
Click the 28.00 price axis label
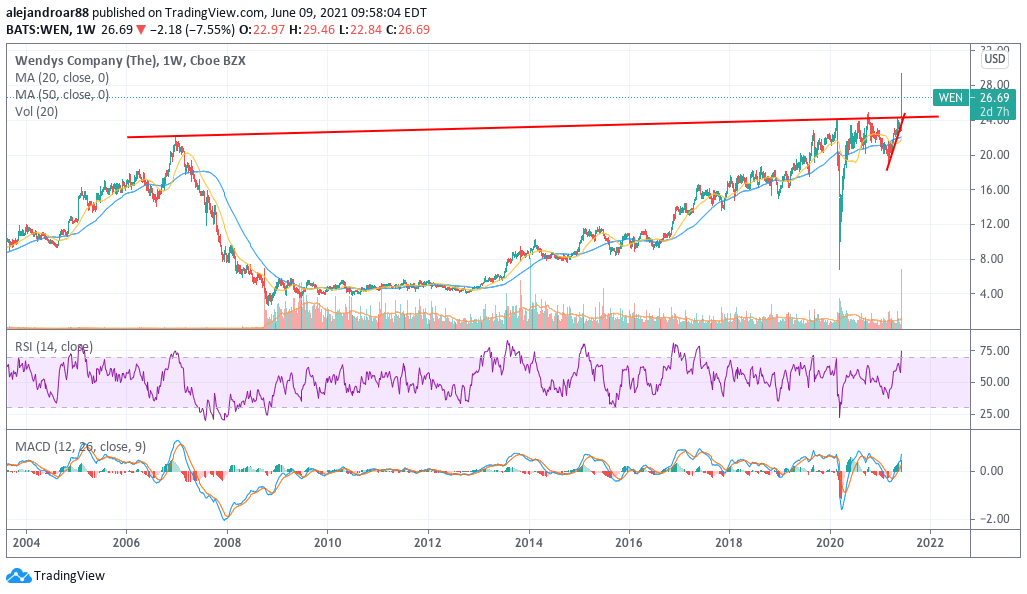(994, 84)
